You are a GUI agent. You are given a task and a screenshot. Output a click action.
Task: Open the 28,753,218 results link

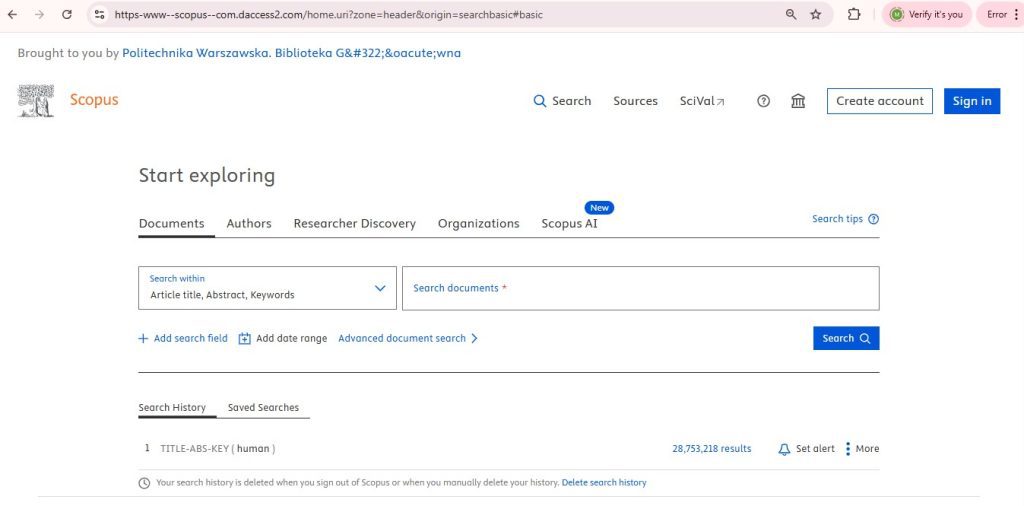pos(711,449)
